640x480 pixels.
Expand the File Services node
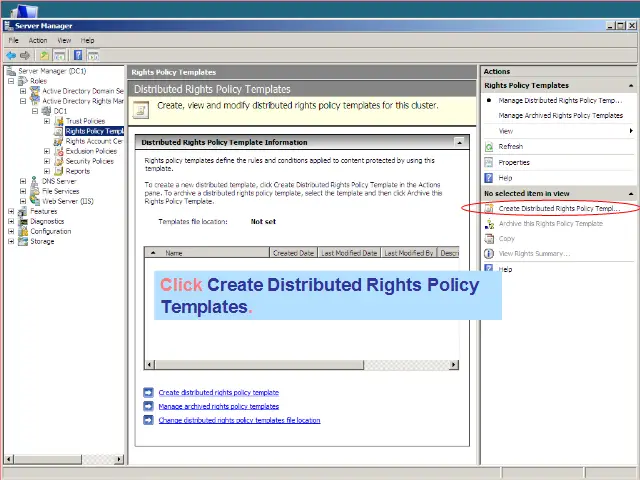tap(23, 191)
